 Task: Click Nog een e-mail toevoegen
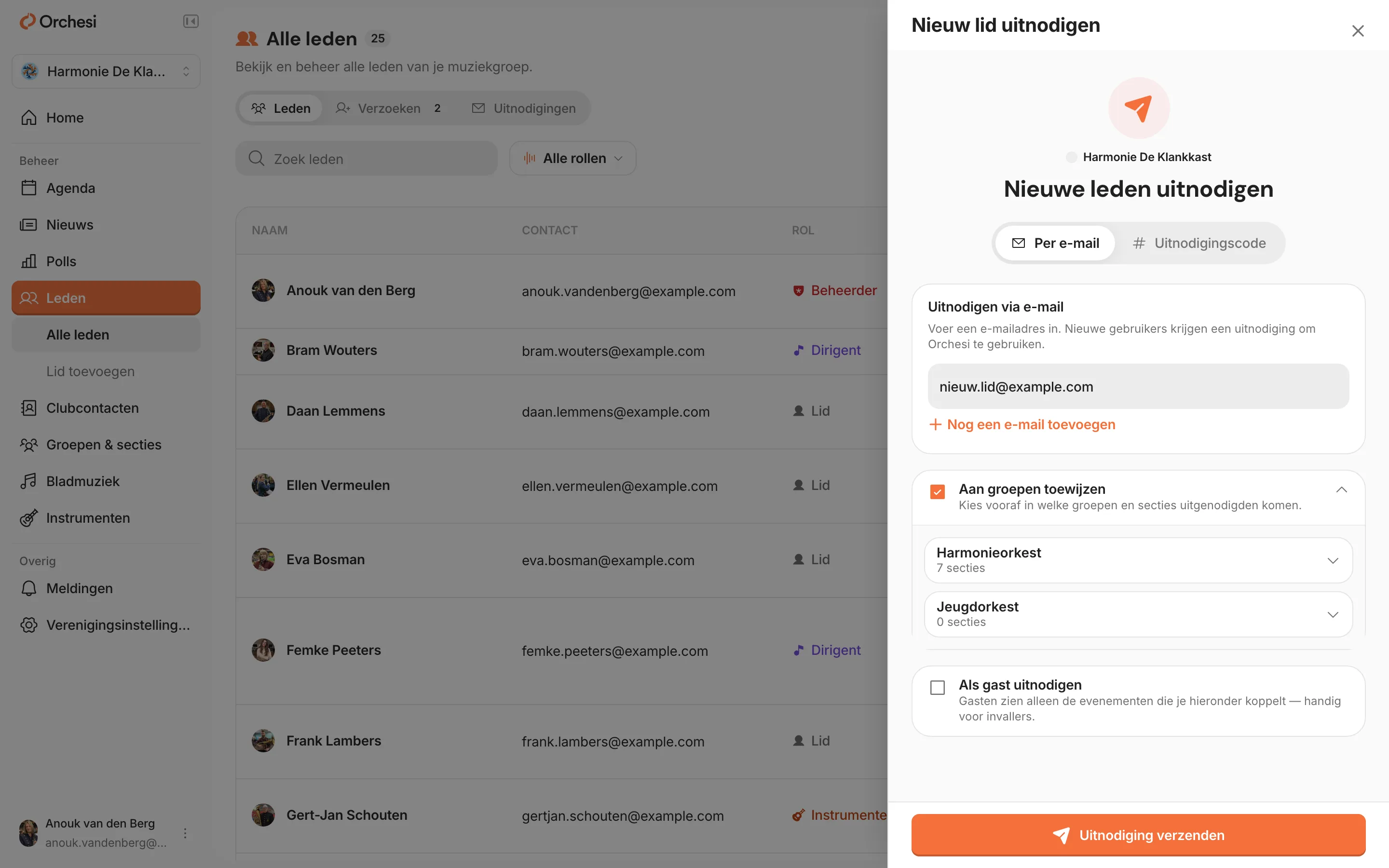click(x=1022, y=424)
